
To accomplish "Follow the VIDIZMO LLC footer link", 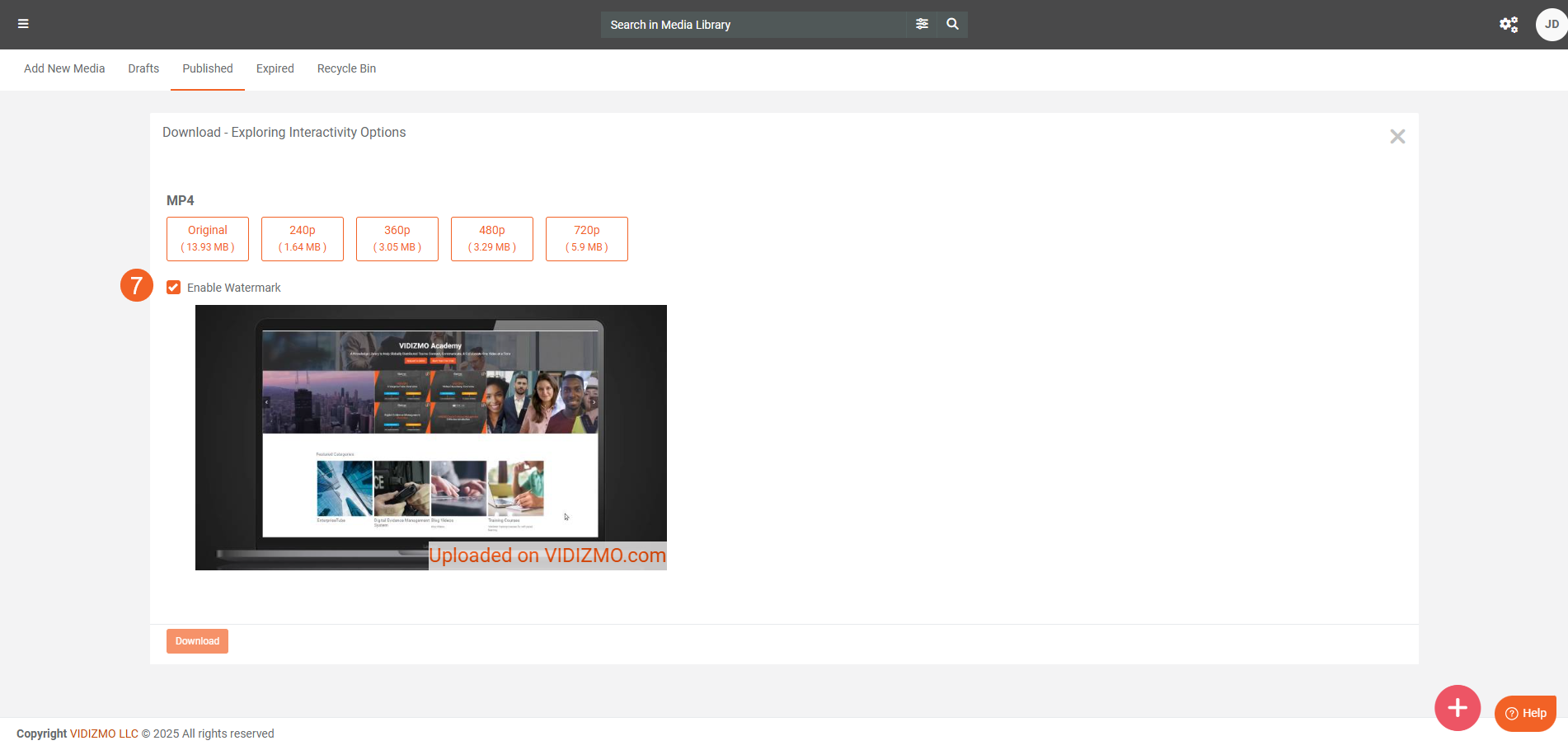I will point(104,734).
